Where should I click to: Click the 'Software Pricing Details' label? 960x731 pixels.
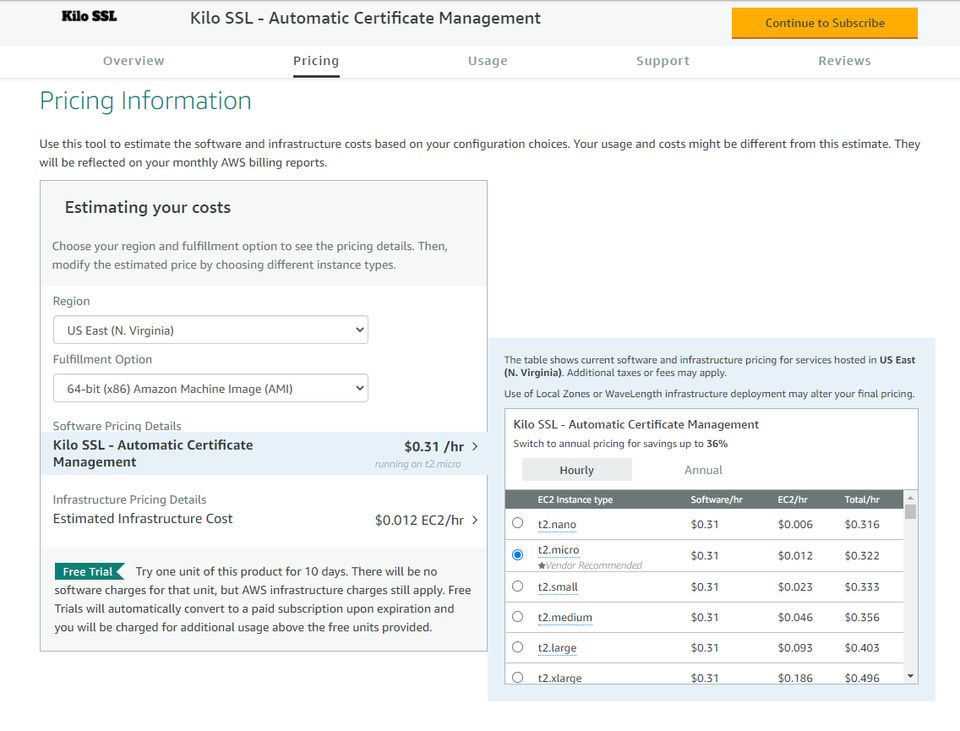tap(117, 425)
